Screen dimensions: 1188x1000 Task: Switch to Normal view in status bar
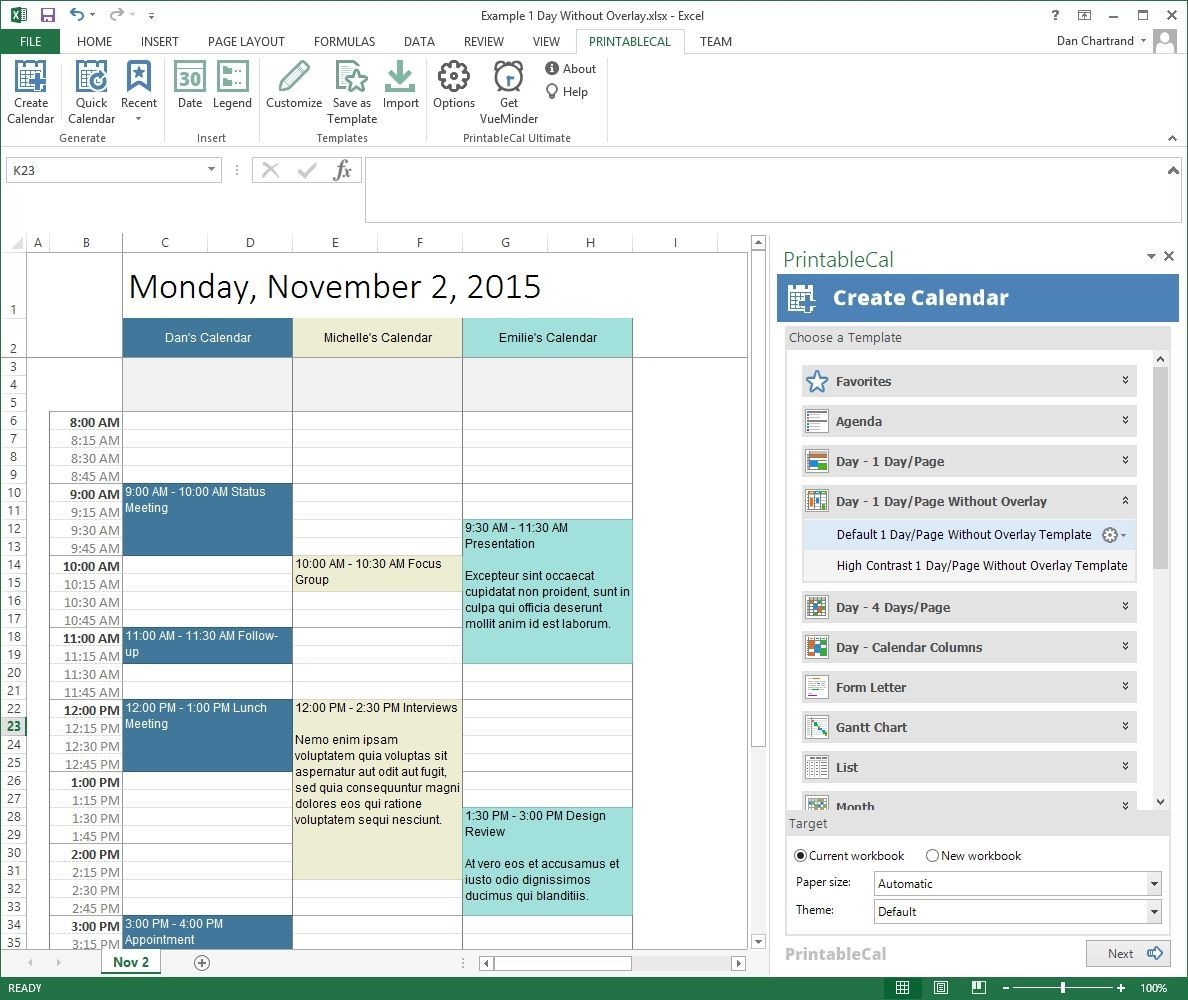[902, 987]
